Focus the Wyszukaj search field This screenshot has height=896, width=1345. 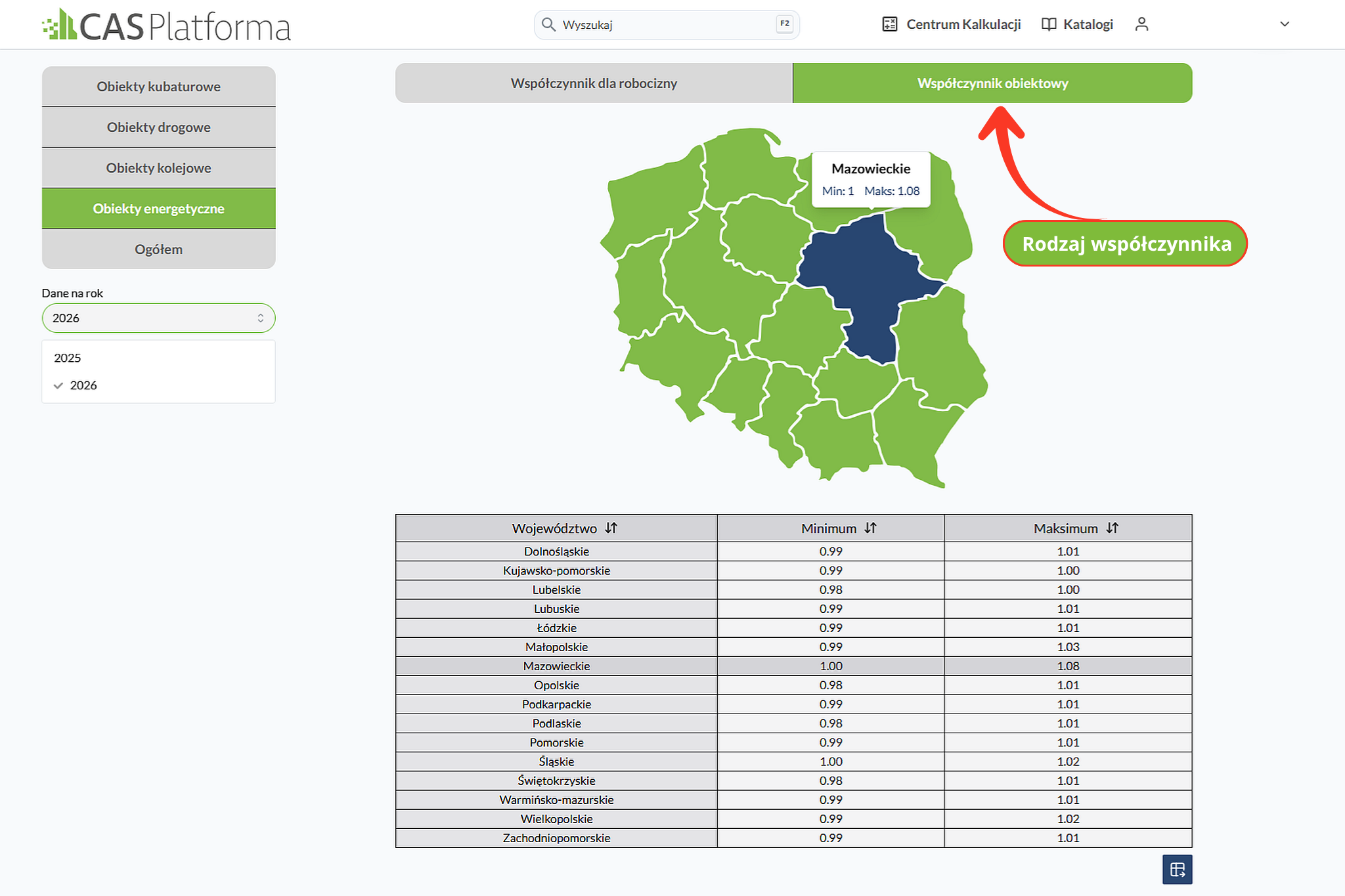[667, 25]
